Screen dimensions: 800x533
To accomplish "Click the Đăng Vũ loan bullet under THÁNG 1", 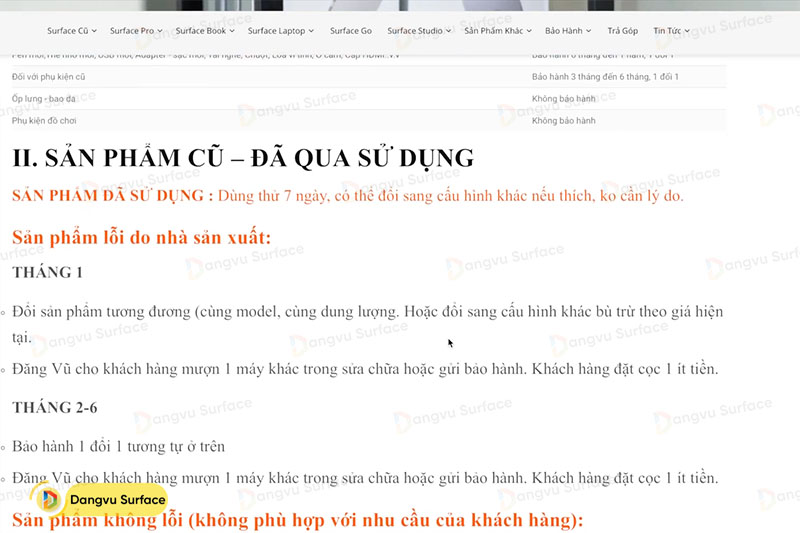I will tap(365, 369).
